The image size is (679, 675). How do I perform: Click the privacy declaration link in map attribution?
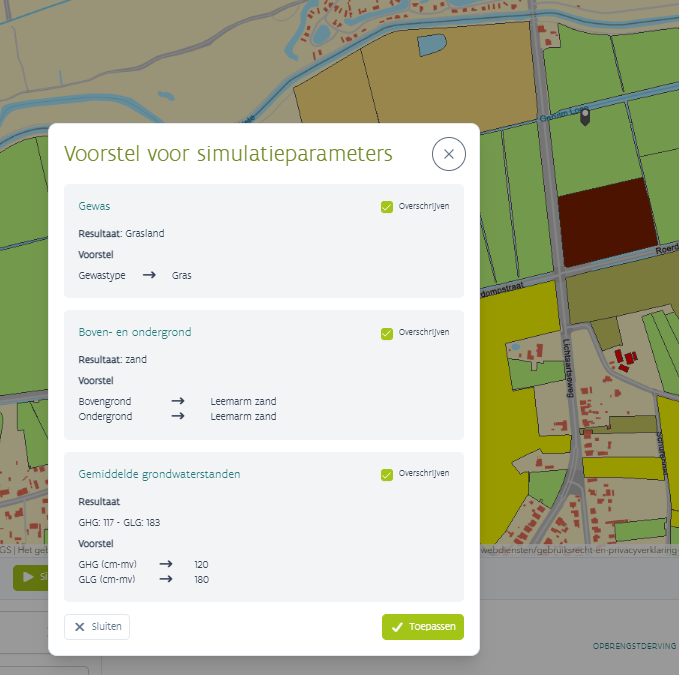(x=579, y=550)
